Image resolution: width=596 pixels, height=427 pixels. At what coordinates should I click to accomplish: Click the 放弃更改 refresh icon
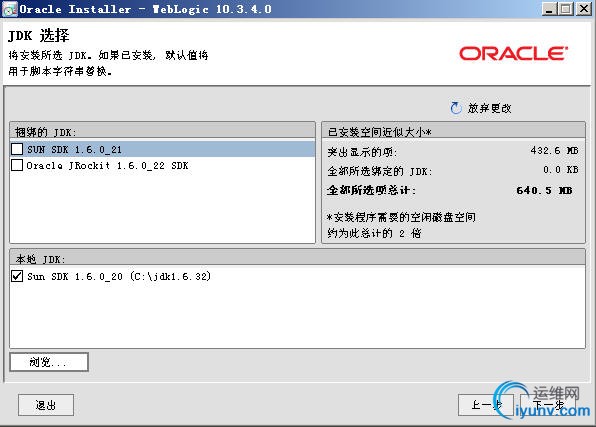[x=456, y=108]
